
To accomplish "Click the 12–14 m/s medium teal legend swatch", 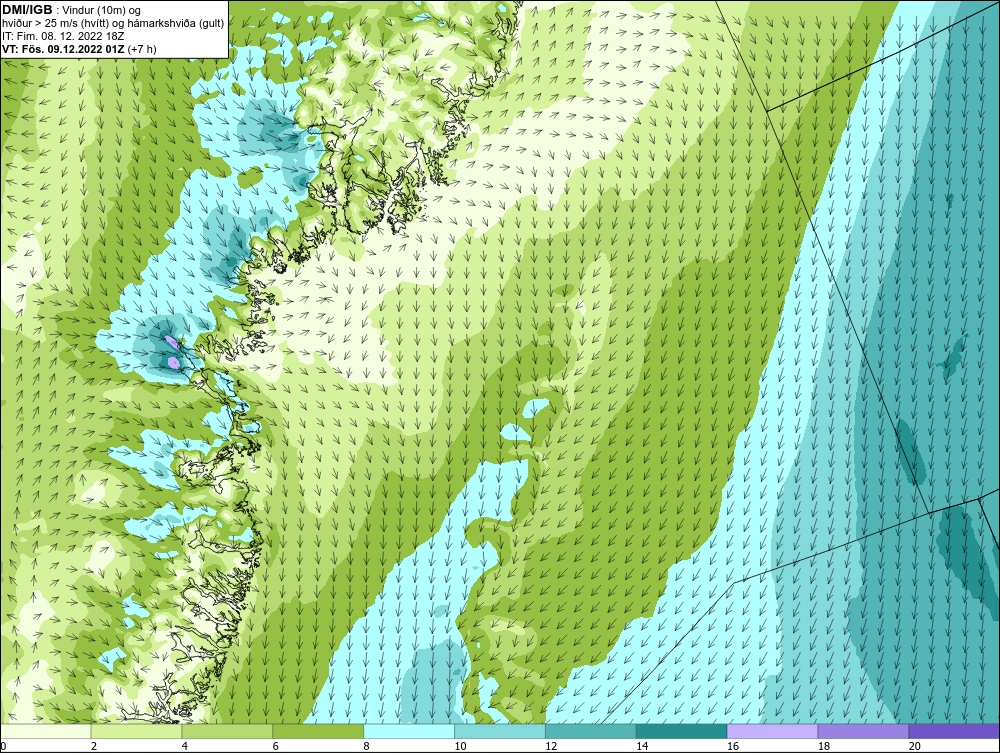I will tap(591, 731).
